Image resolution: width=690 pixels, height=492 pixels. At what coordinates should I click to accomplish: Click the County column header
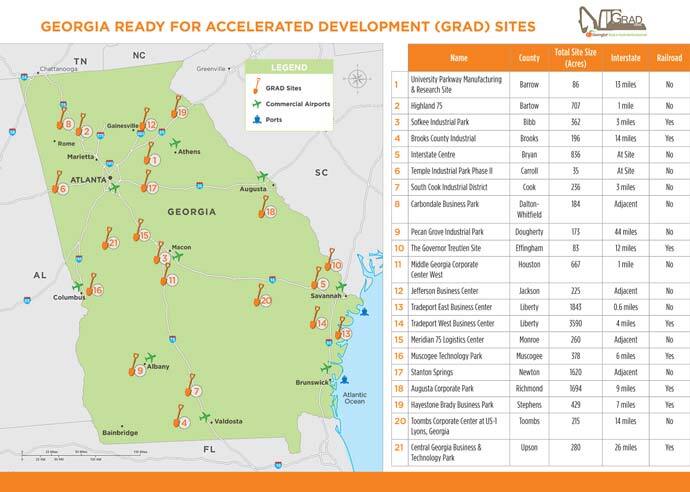pyautogui.click(x=529, y=58)
